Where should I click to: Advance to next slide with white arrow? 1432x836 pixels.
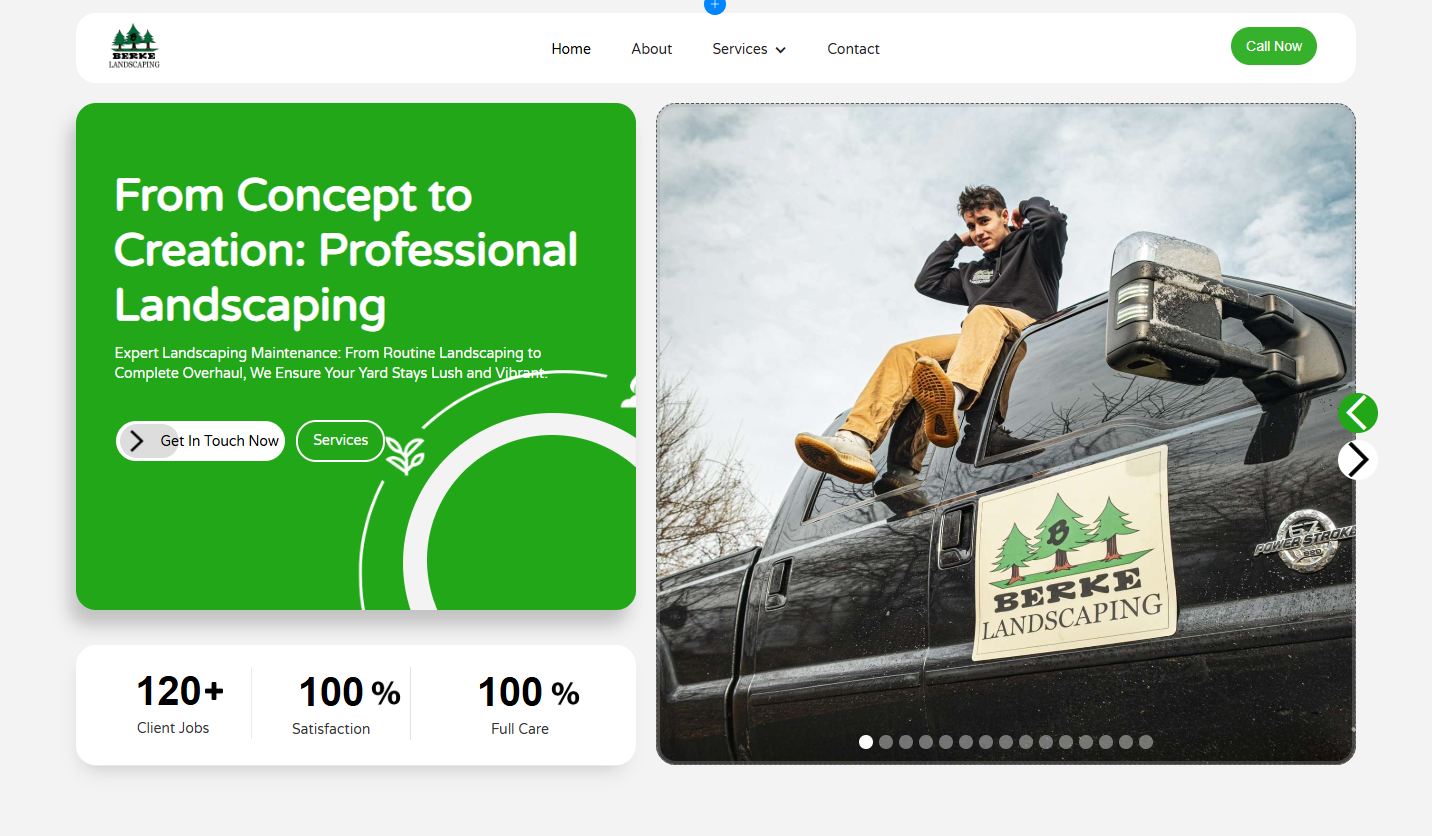point(1358,460)
